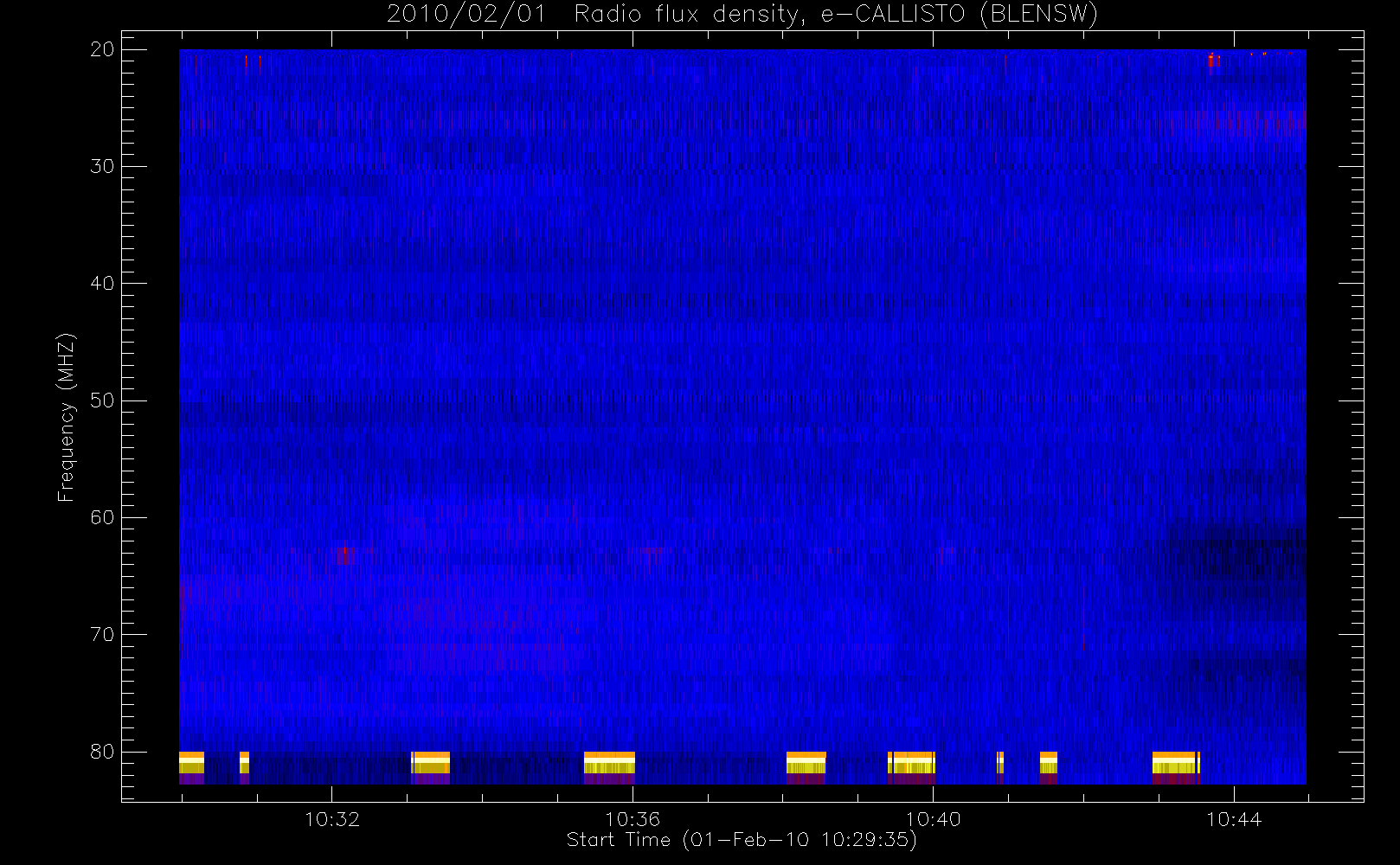
Task: Click the 60 frequency tick label
Action: pyautogui.click(x=102, y=517)
